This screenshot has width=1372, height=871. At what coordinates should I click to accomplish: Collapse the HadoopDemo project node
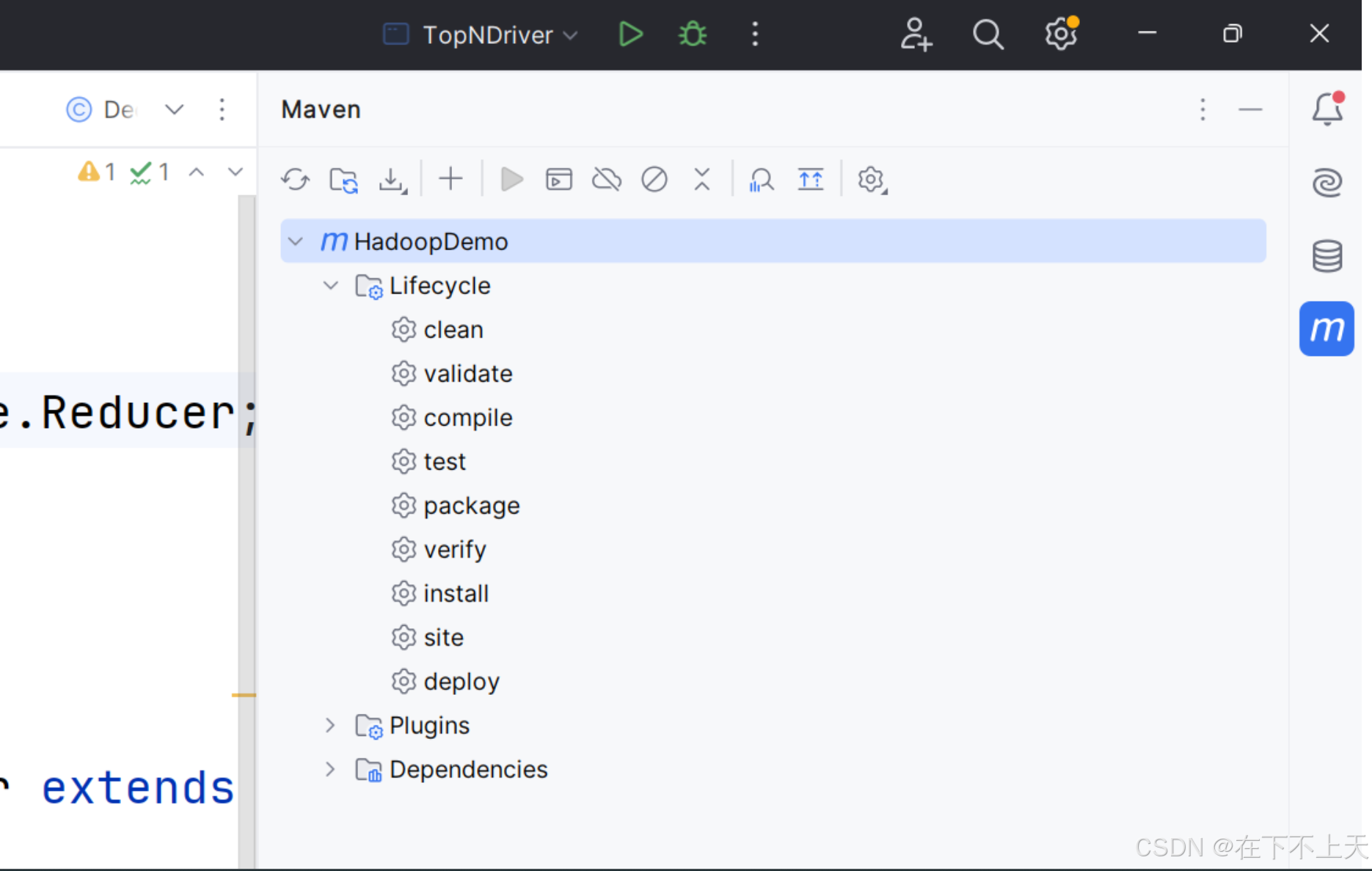pyautogui.click(x=296, y=241)
